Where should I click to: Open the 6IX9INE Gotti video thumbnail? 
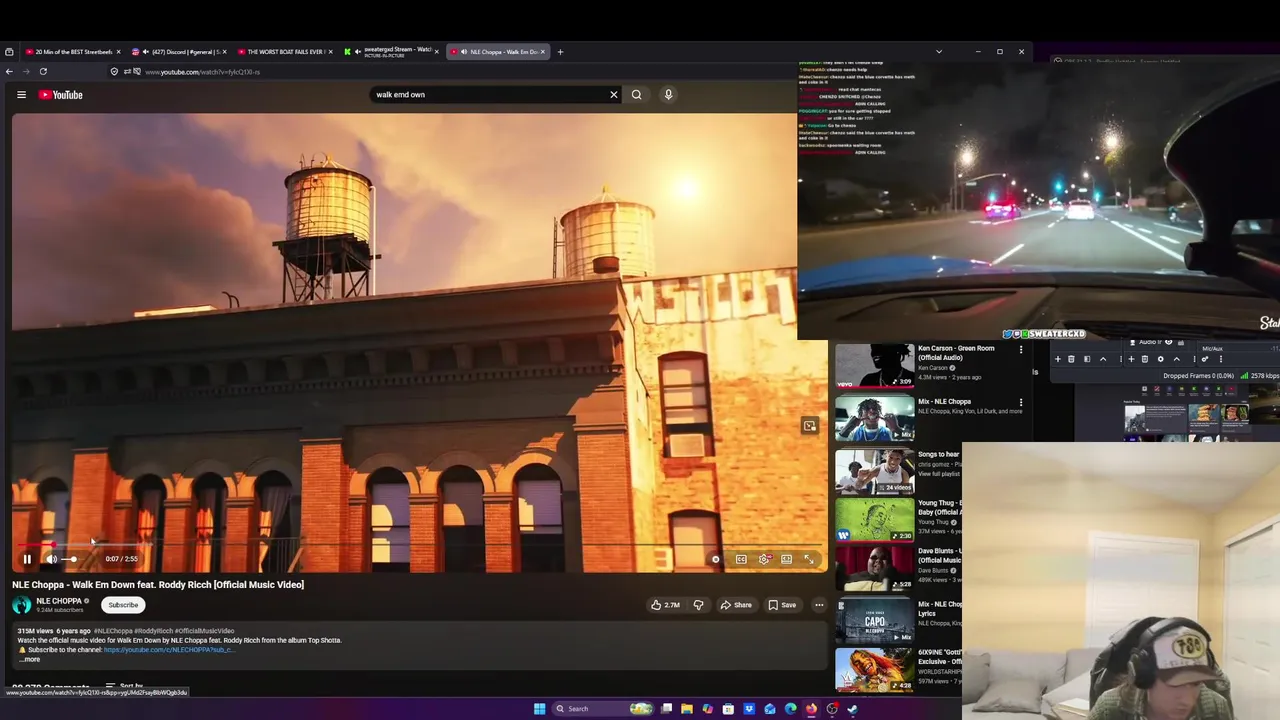tap(875, 670)
